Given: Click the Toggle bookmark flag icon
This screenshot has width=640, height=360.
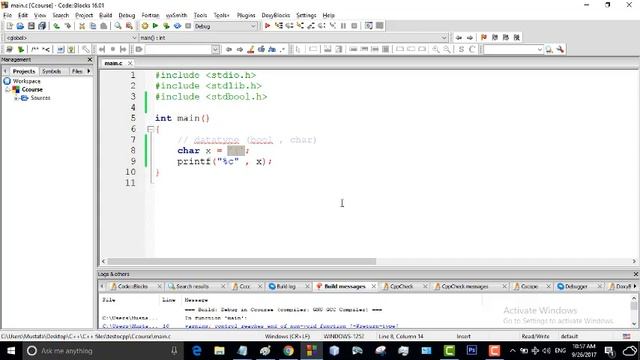Looking at the screenshot, I should [x=484, y=37].
